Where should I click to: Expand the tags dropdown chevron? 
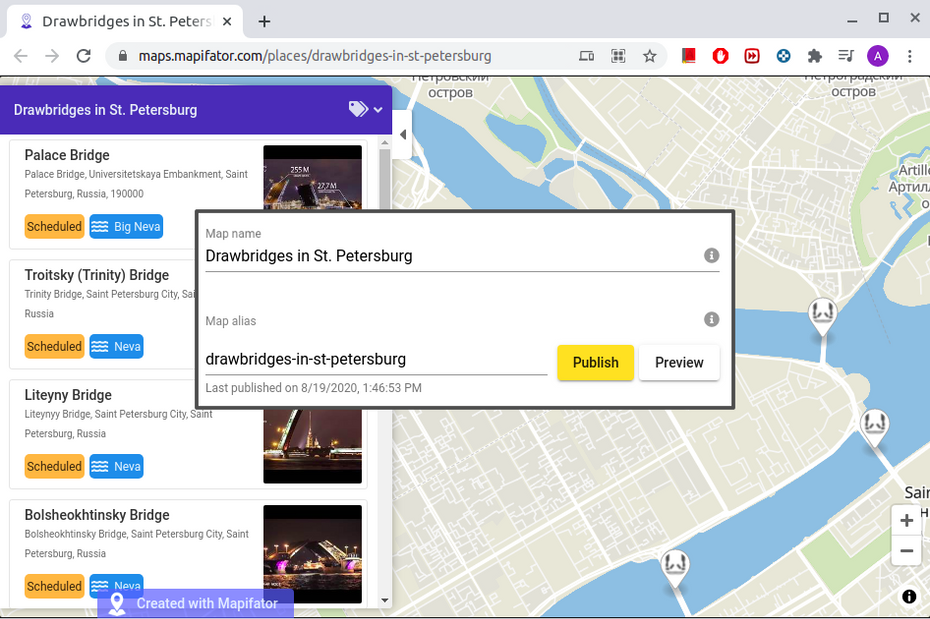(x=378, y=110)
